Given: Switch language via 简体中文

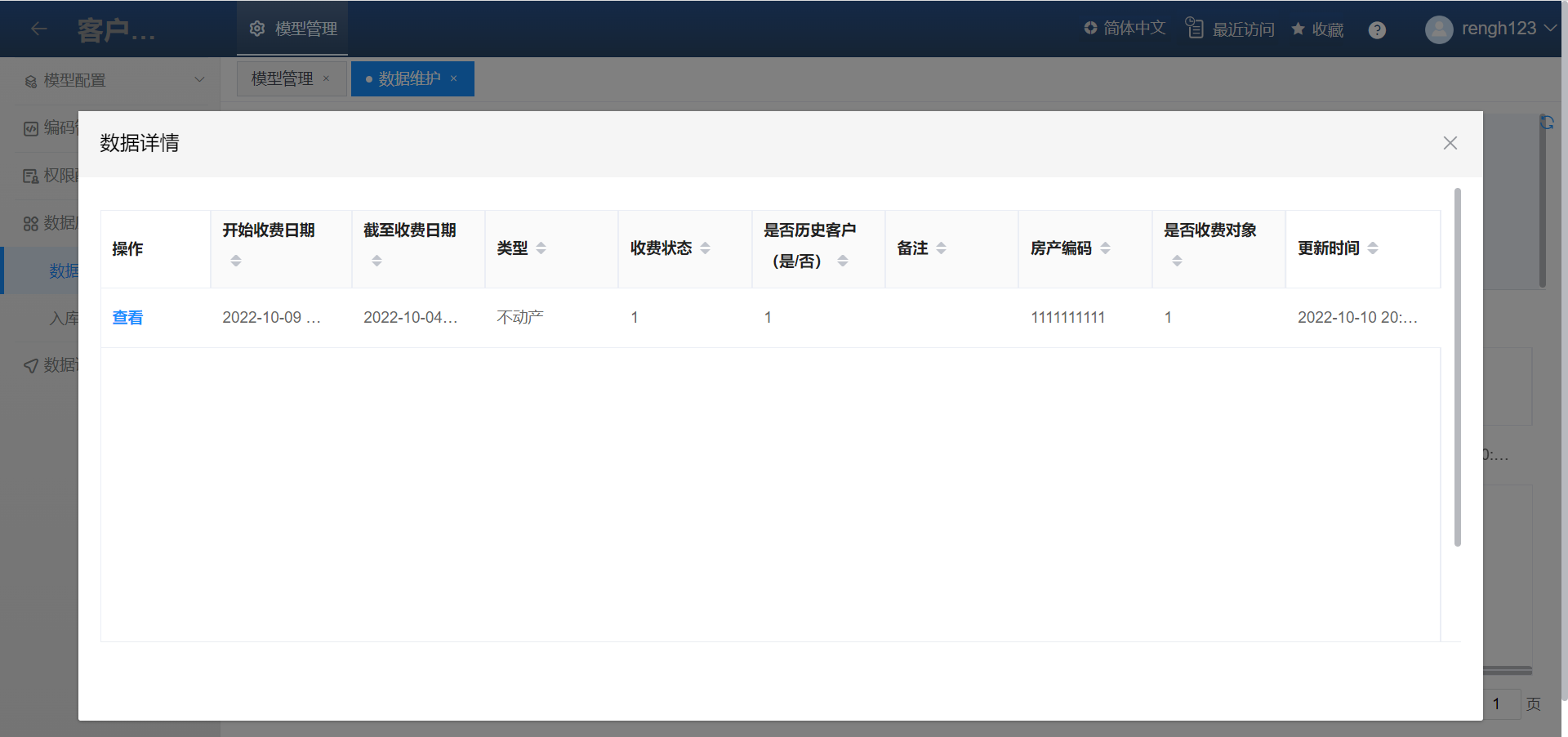Looking at the screenshot, I should point(1125,29).
